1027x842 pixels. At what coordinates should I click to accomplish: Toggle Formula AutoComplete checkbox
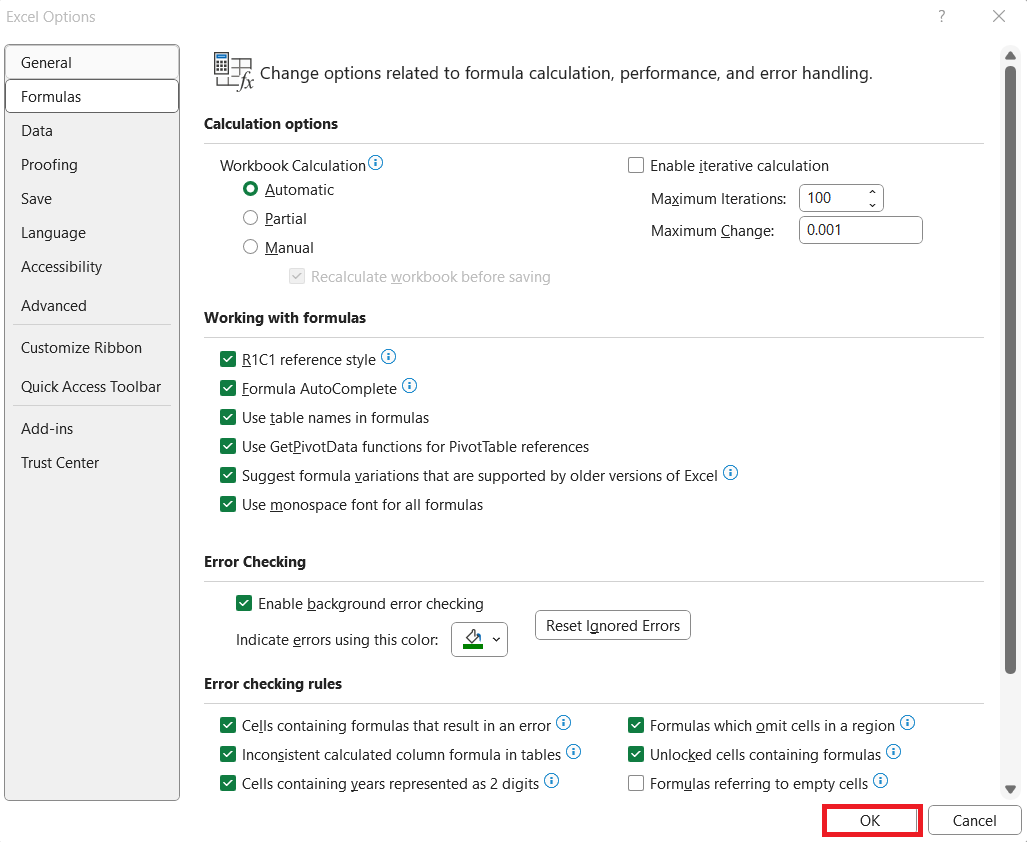click(228, 388)
